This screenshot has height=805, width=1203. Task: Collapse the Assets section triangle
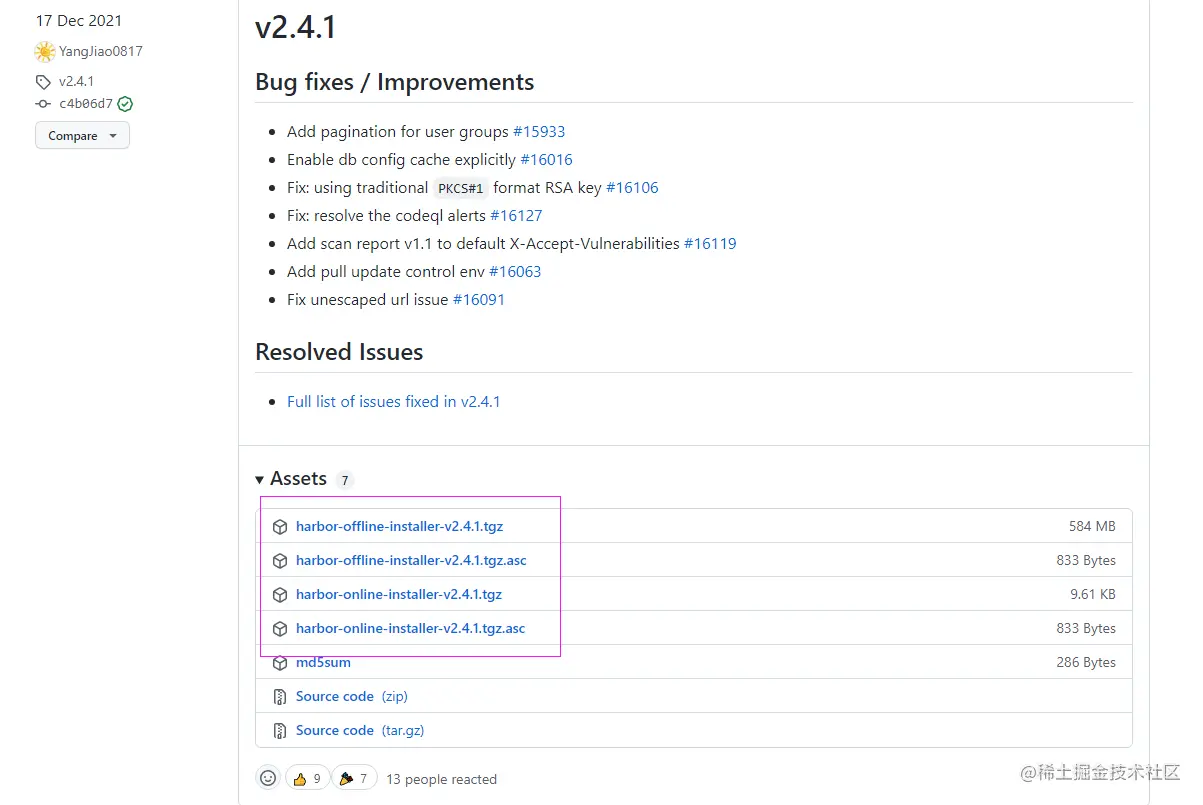click(260, 480)
